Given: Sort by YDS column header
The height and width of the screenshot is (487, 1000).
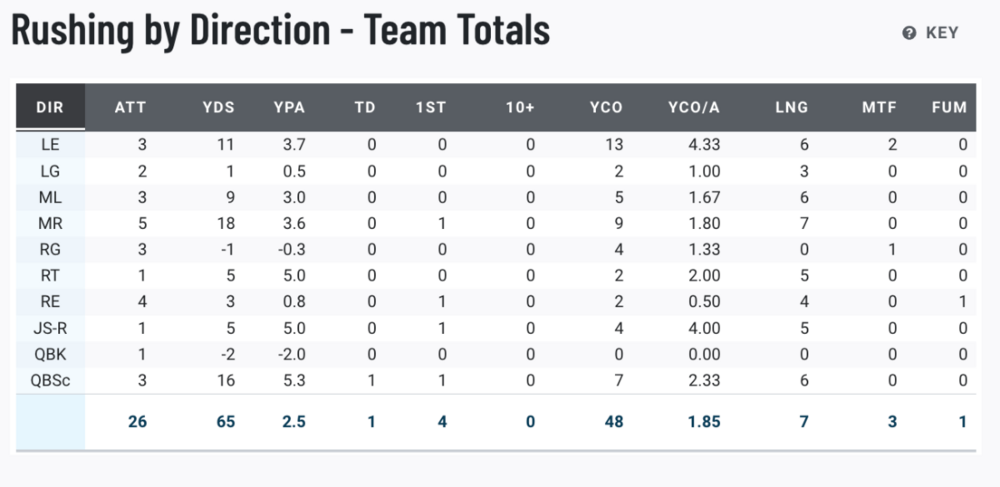Looking at the screenshot, I should (x=218, y=107).
